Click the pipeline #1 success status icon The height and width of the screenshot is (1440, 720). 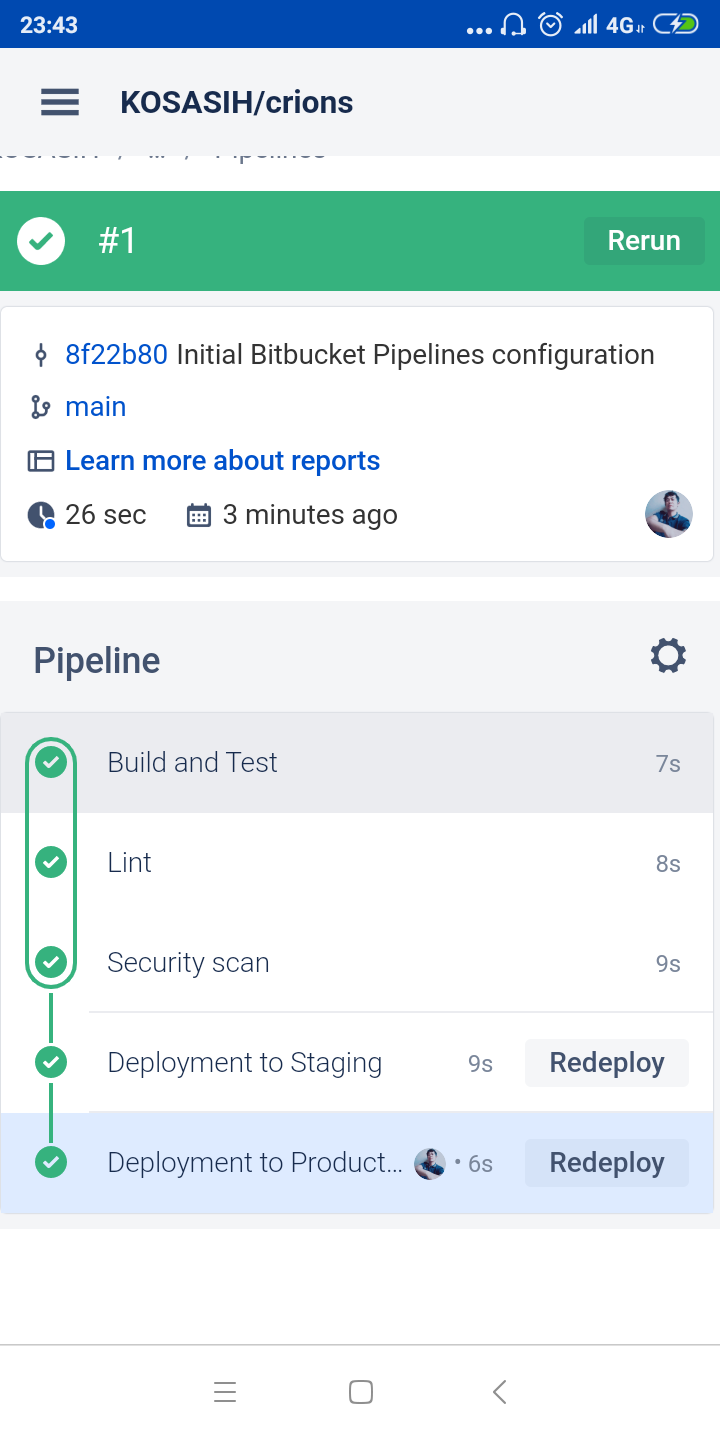41,241
